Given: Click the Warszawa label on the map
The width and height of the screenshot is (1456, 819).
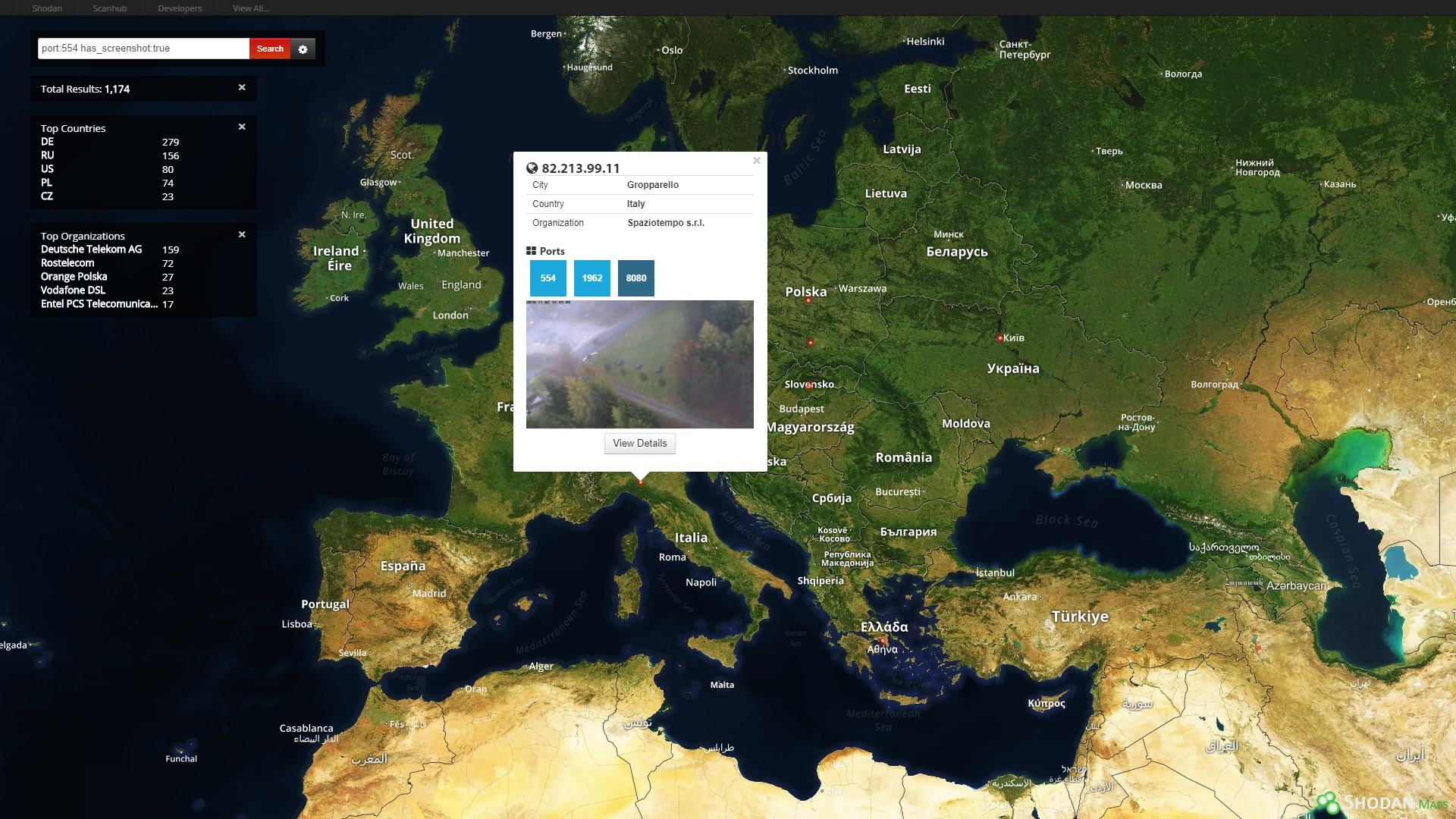Looking at the screenshot, I should [x=862, y=289].
